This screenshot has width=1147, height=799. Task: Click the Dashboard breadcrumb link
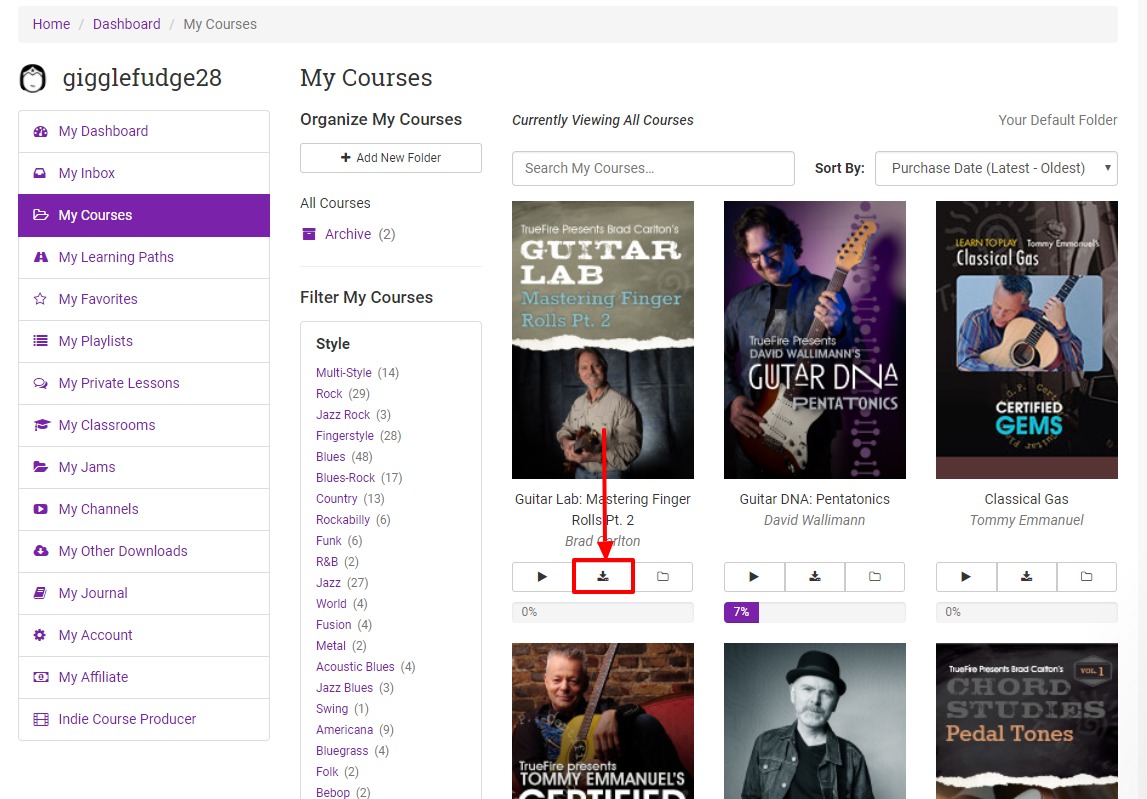(x=126, y=24)
